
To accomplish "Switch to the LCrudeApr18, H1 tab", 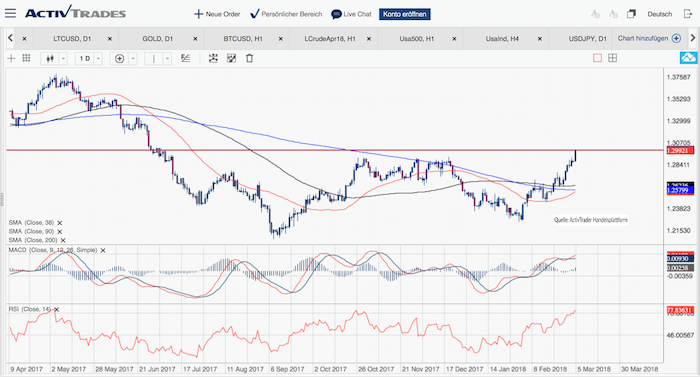I will click(330, 39).
